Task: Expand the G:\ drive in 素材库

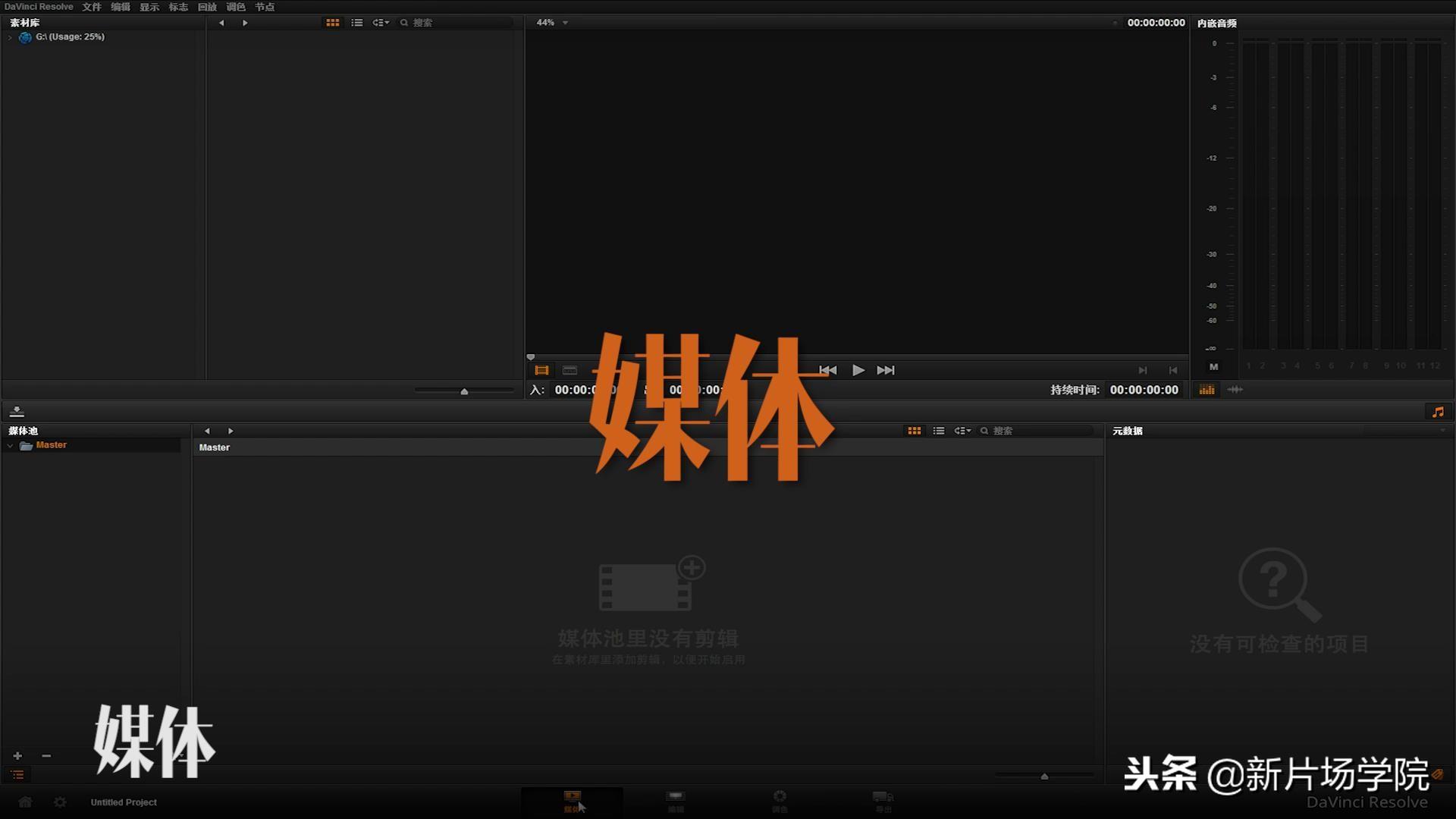Action: [10, 37]
